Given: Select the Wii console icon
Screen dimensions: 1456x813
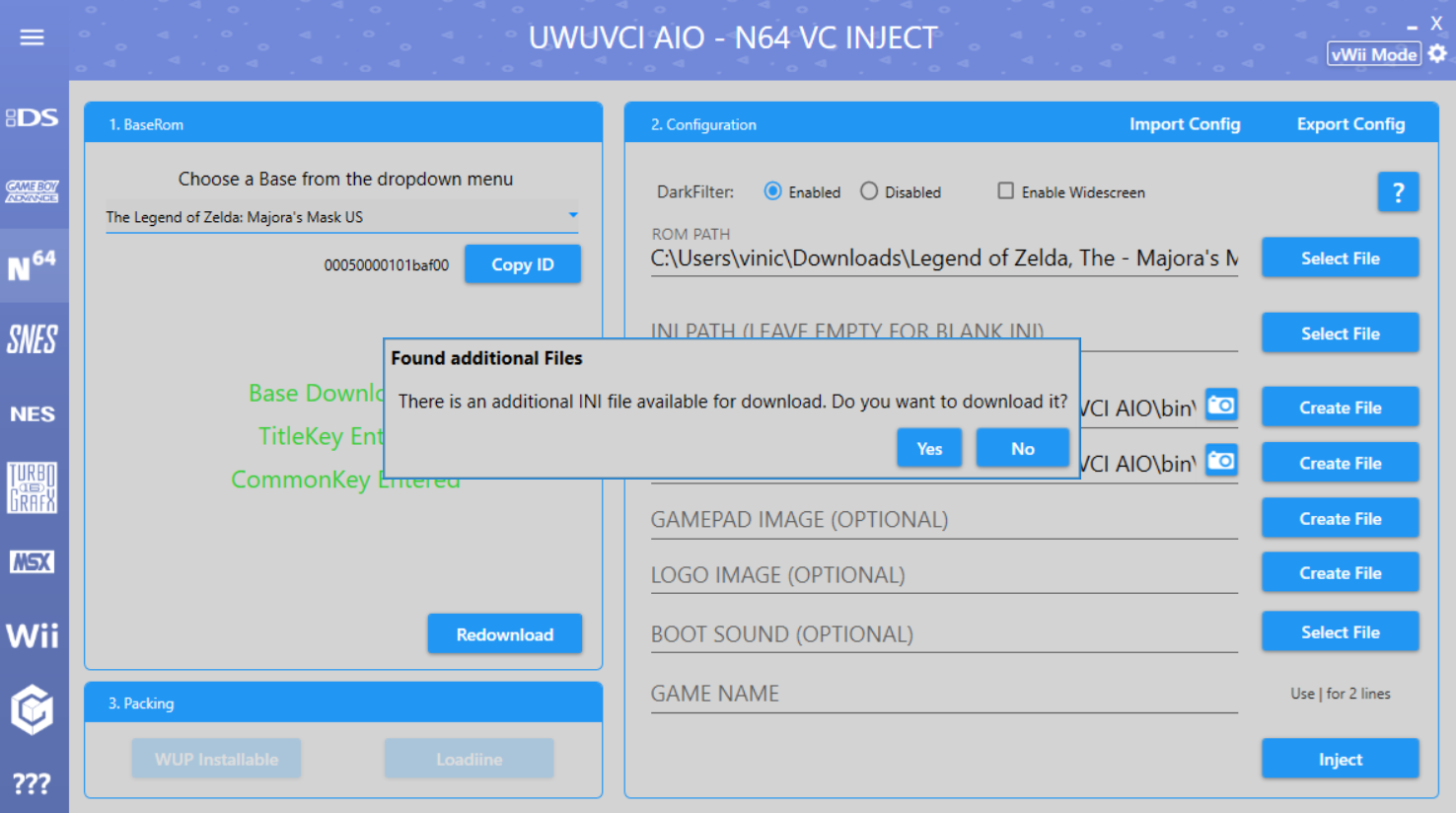Looking at the screenshot, I should [33, 635].
